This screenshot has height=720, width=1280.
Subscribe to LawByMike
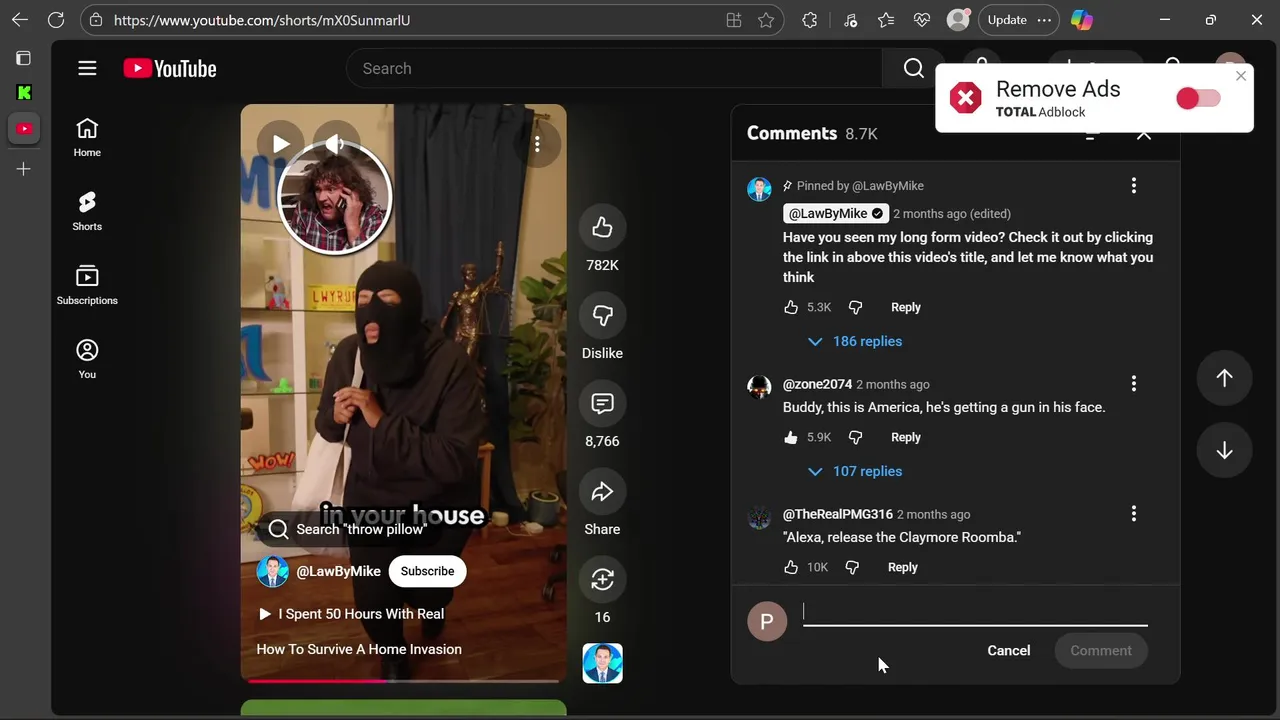tap(428, 571)
